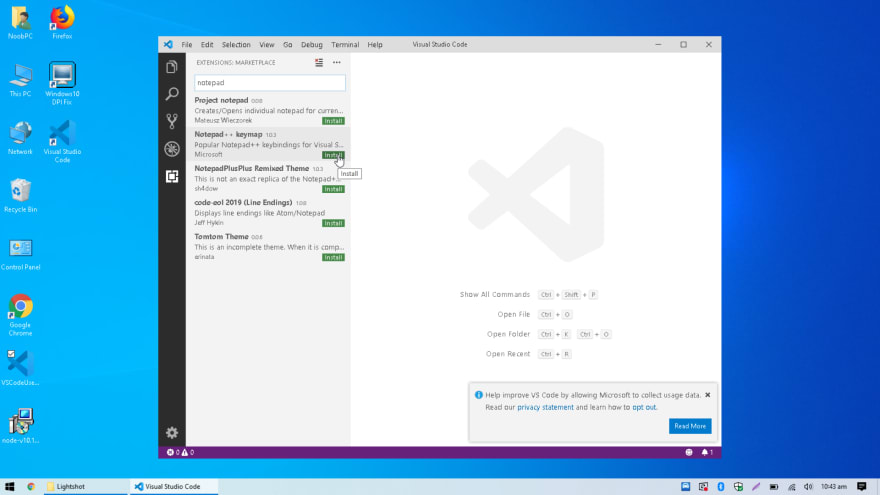880x495 pixels.
Task: Open NoobPC desktop folder icon
Action: tap(20, 23)
